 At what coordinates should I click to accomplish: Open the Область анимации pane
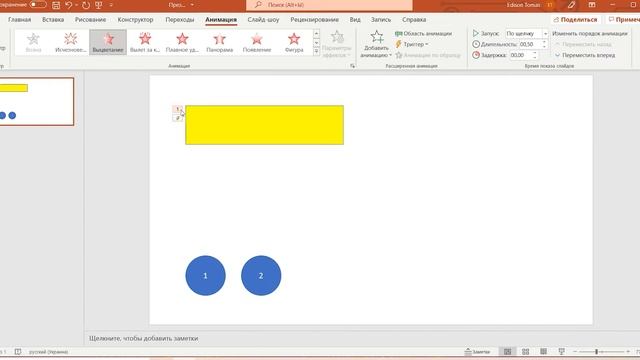[x=423, y=33]
